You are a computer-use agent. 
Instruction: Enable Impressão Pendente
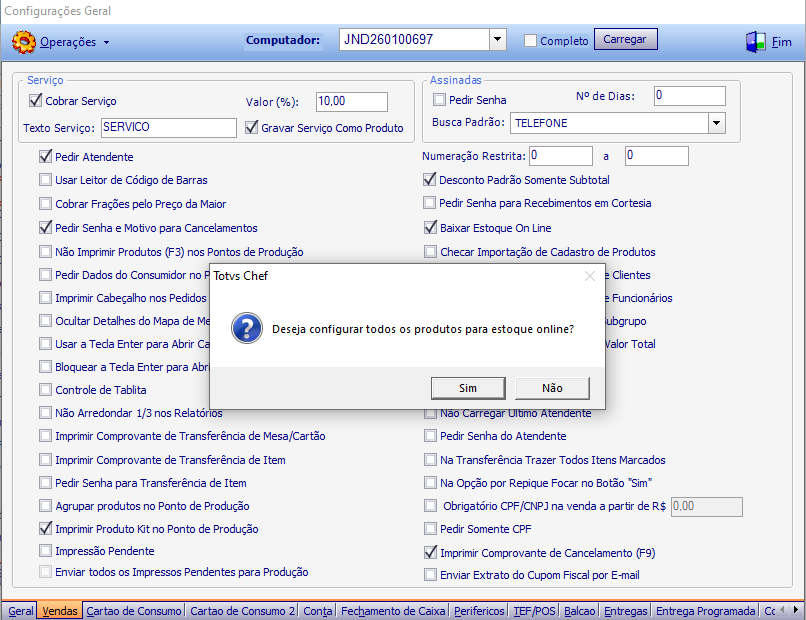pyautogui.click(x=45, y=551)
